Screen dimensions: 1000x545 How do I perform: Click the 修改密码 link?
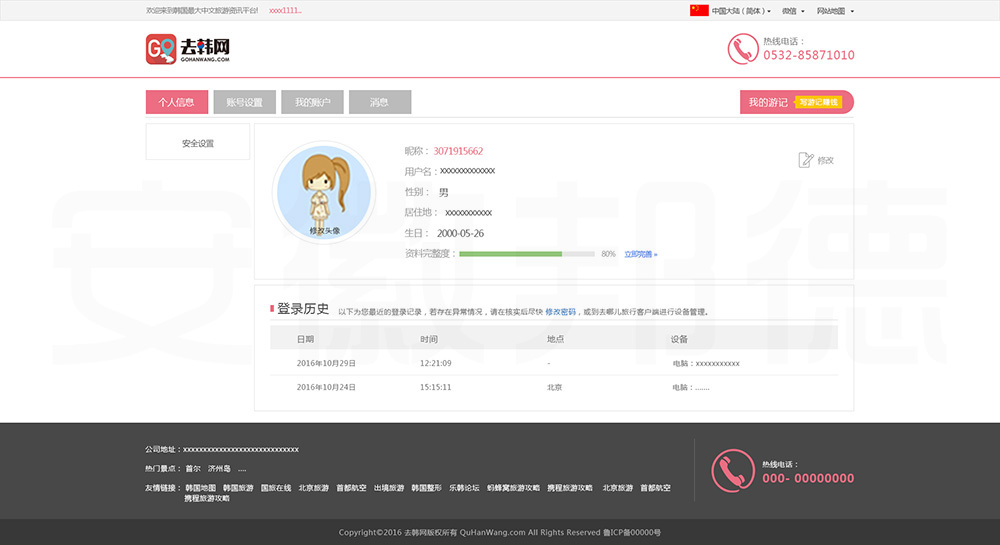tap(560, 312)
